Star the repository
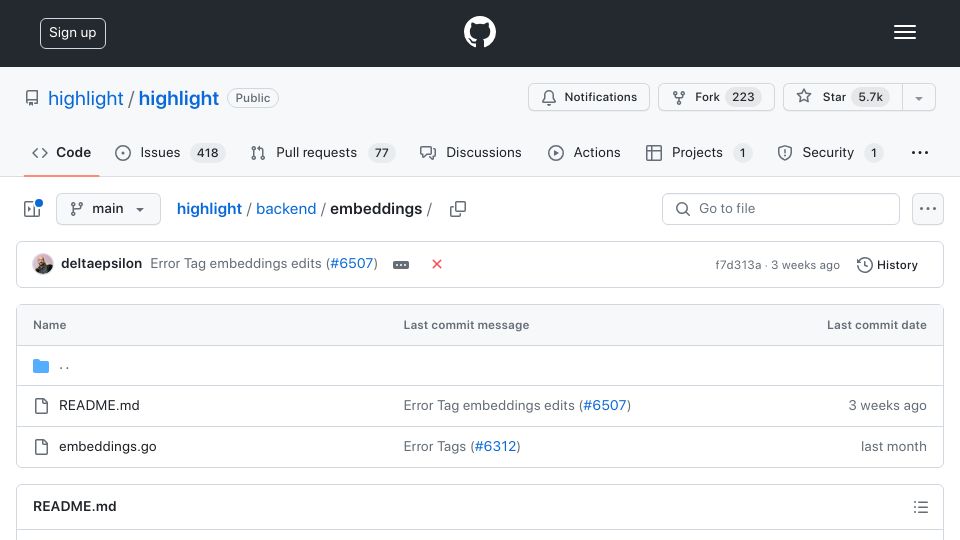 coord(842,97)
